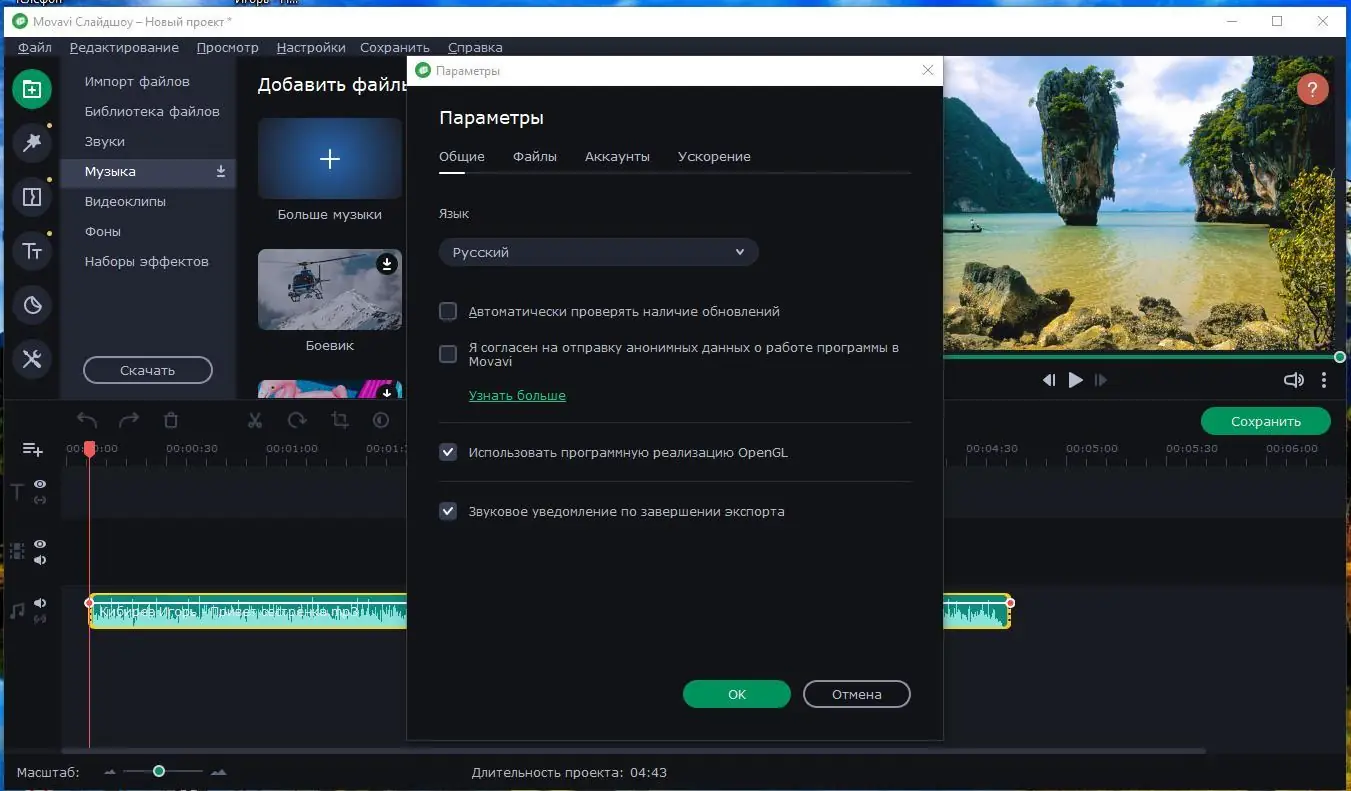This screenshot has width=1351, height=791.
Task: Click the download icon on Боевик thumbnail
Action: coord(387,264)
